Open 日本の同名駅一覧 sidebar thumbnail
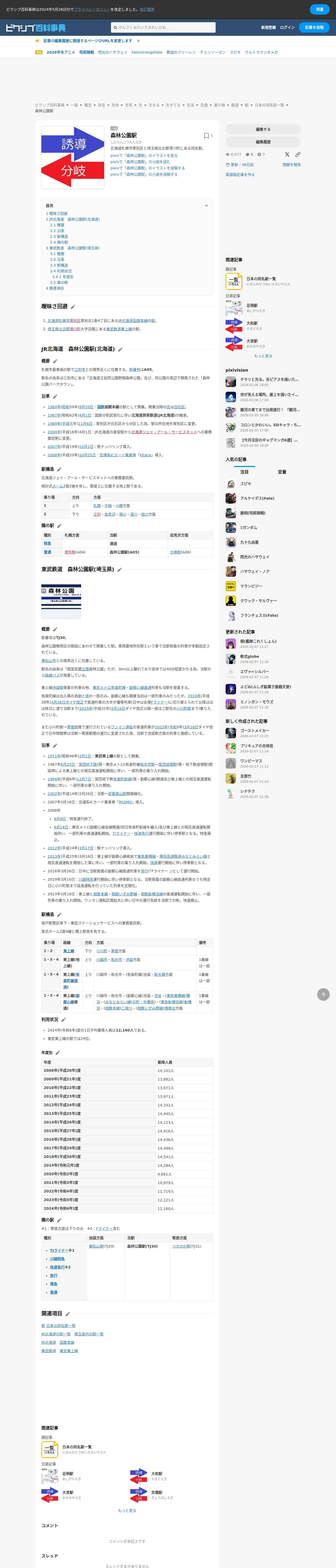336x1568 pixels. [x=234, y=281]
